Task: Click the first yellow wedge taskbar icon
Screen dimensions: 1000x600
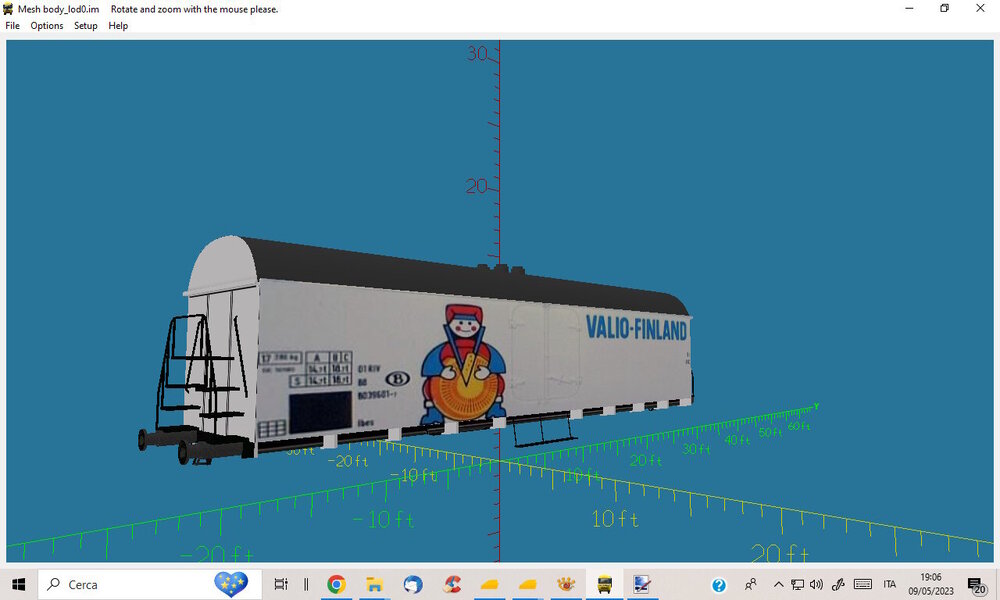Action: 489,584
